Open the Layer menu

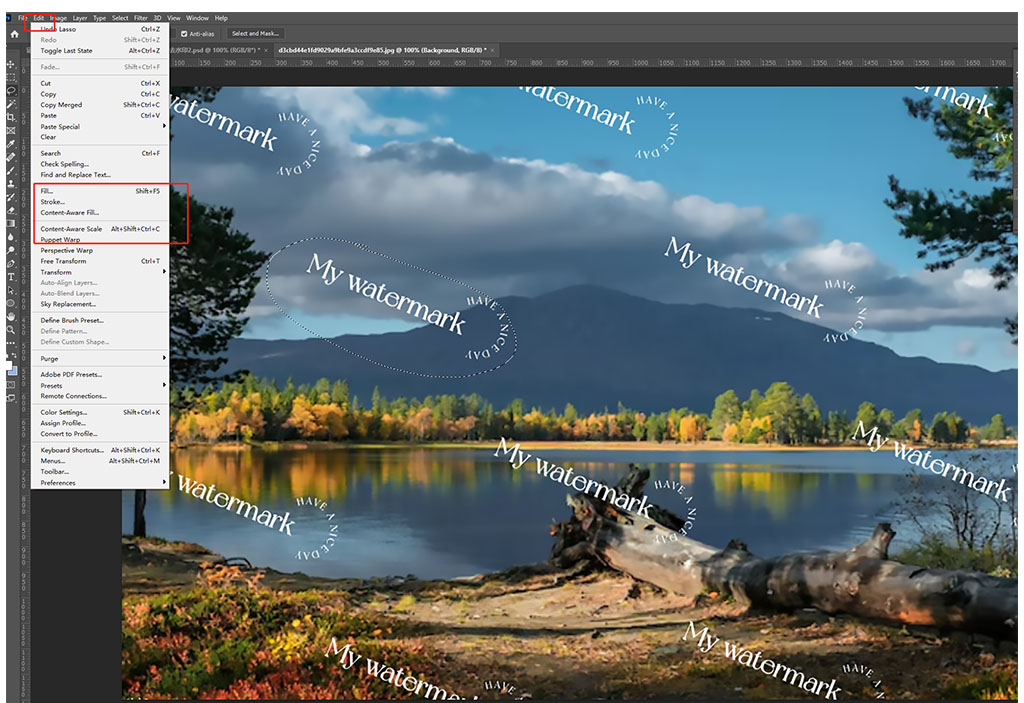pos(80,18)
